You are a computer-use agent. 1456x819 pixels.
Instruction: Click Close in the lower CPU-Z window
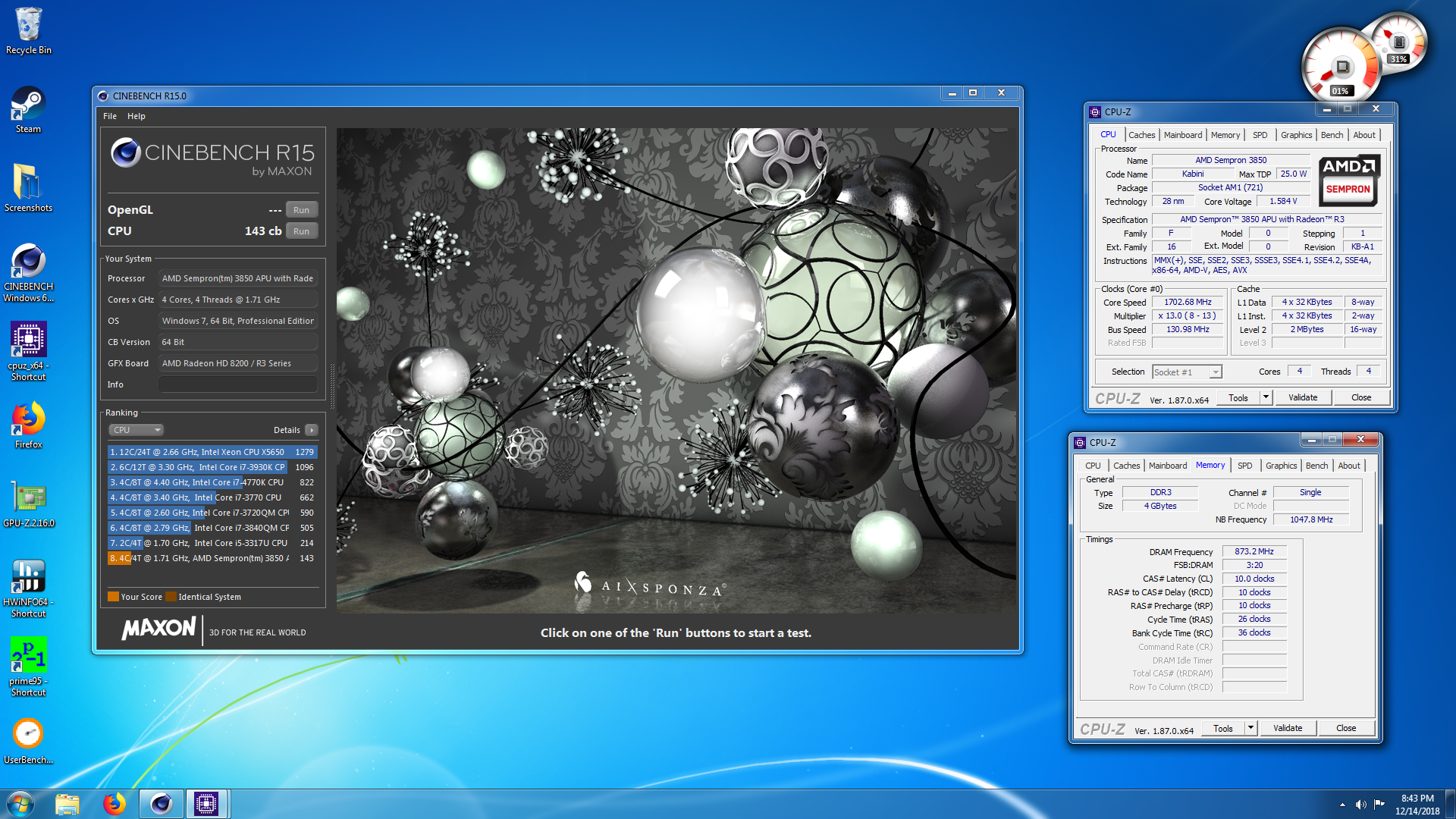pyautogui.click(x=1346, y=728)
